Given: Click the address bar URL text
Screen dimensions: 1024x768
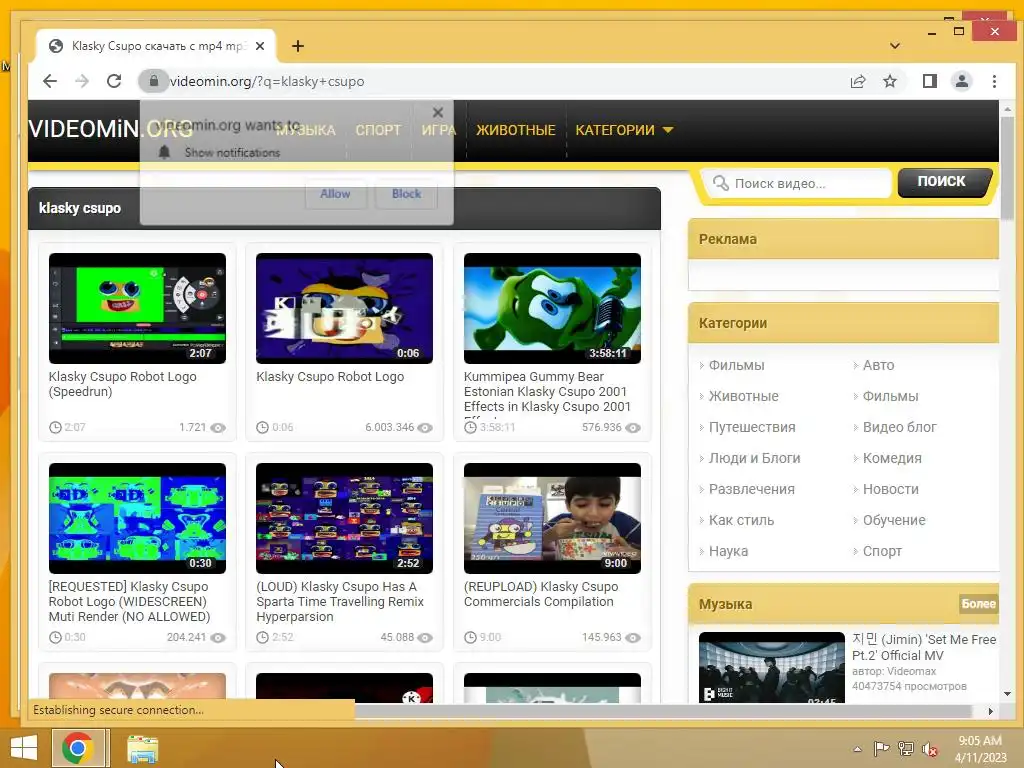Looking at the screenshot, I should (x=267, y=82).
